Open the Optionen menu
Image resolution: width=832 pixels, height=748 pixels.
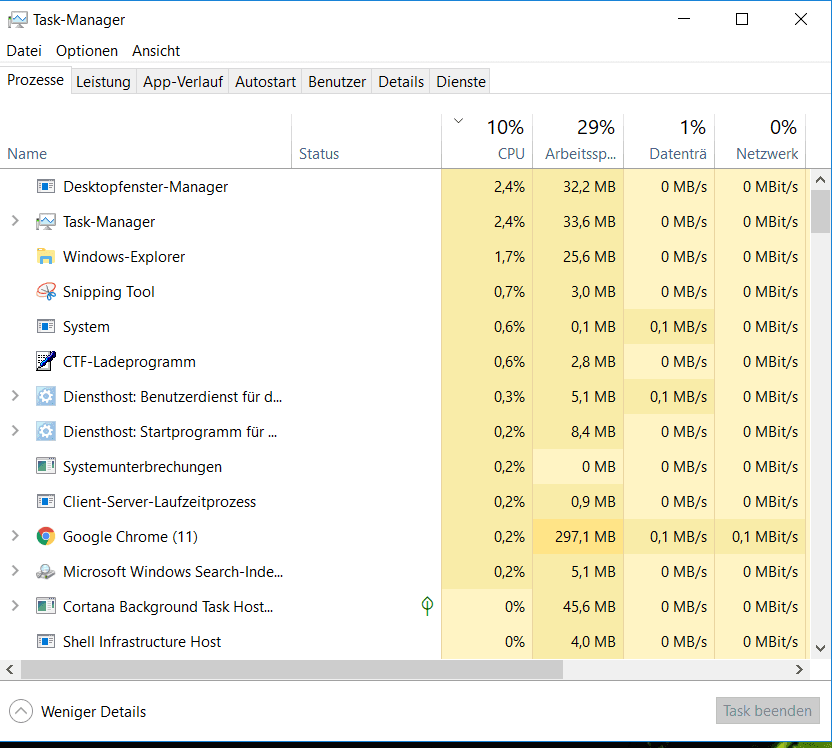point(87,51)
